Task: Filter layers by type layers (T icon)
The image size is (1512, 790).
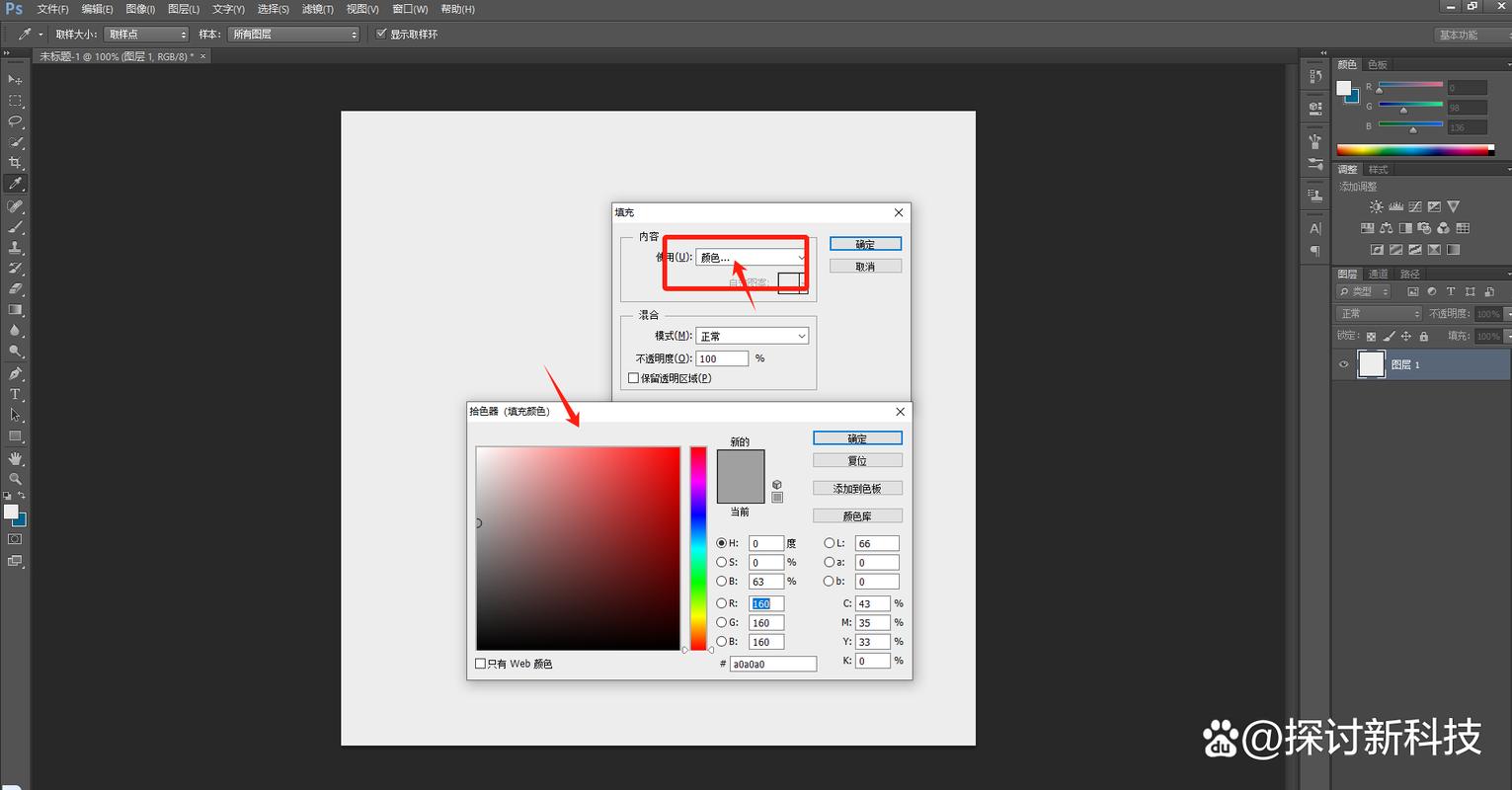Action: [x=1451, y=291]
